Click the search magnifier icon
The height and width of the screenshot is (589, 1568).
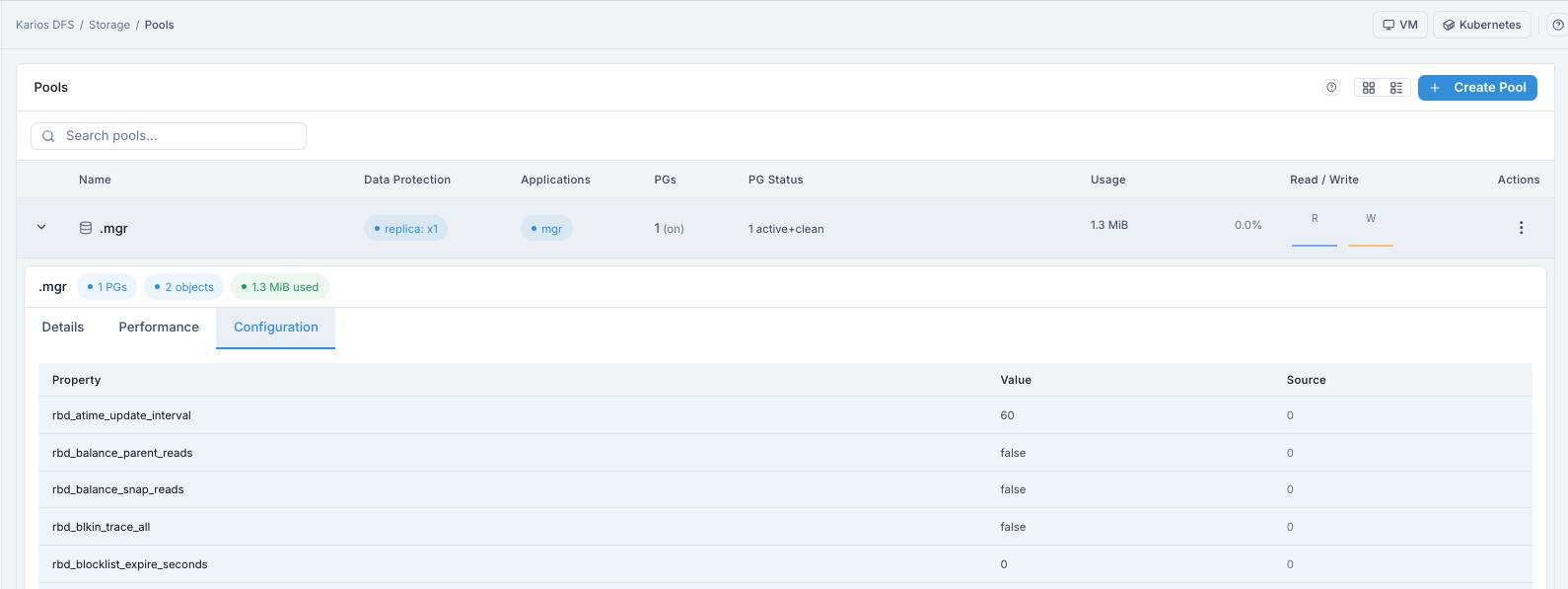pyautogui.click(x=48, y=136)
